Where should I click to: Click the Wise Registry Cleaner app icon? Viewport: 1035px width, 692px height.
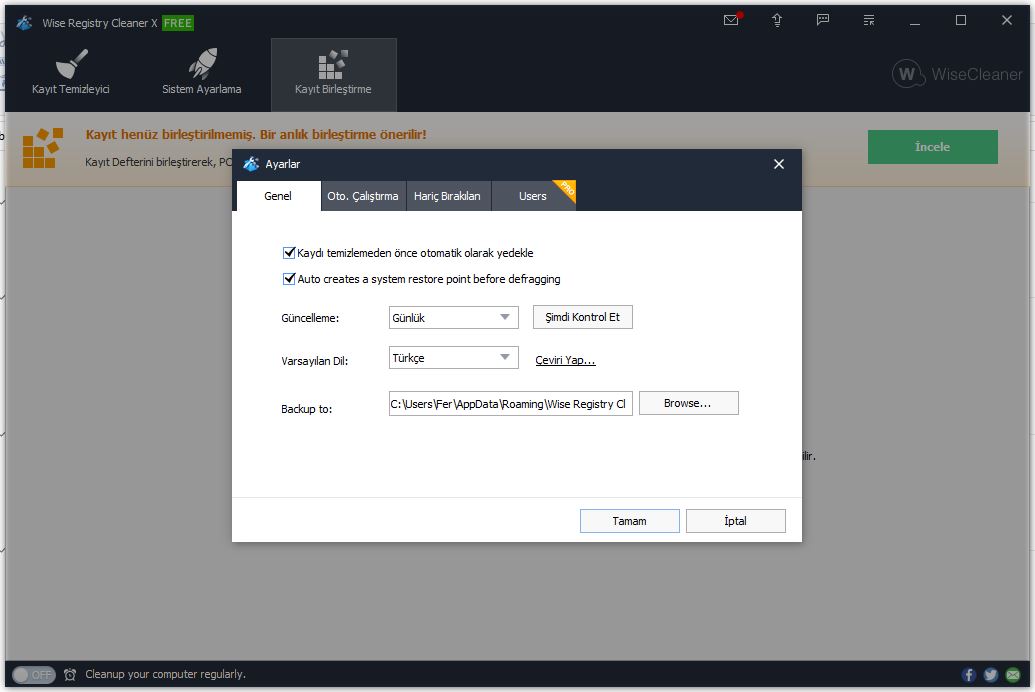24,22
